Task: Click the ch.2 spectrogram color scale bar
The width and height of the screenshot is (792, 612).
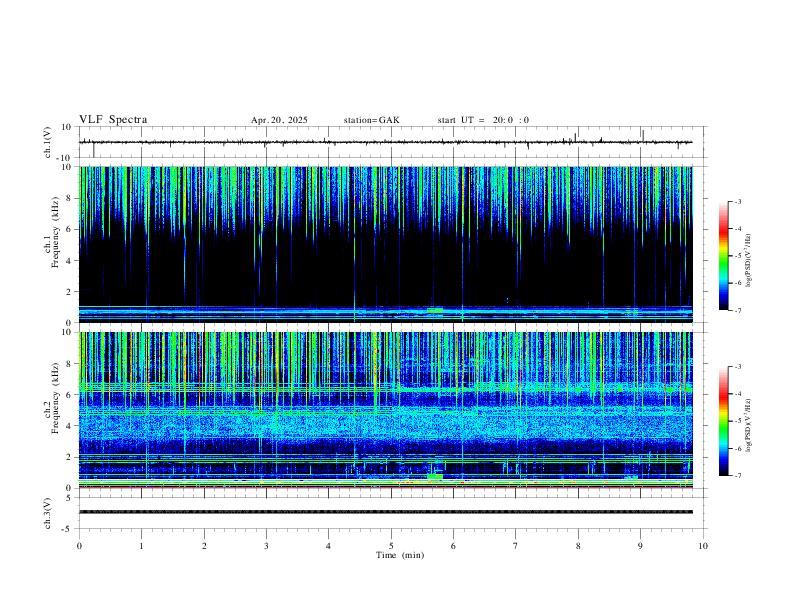Action: (x=723, y=421)
